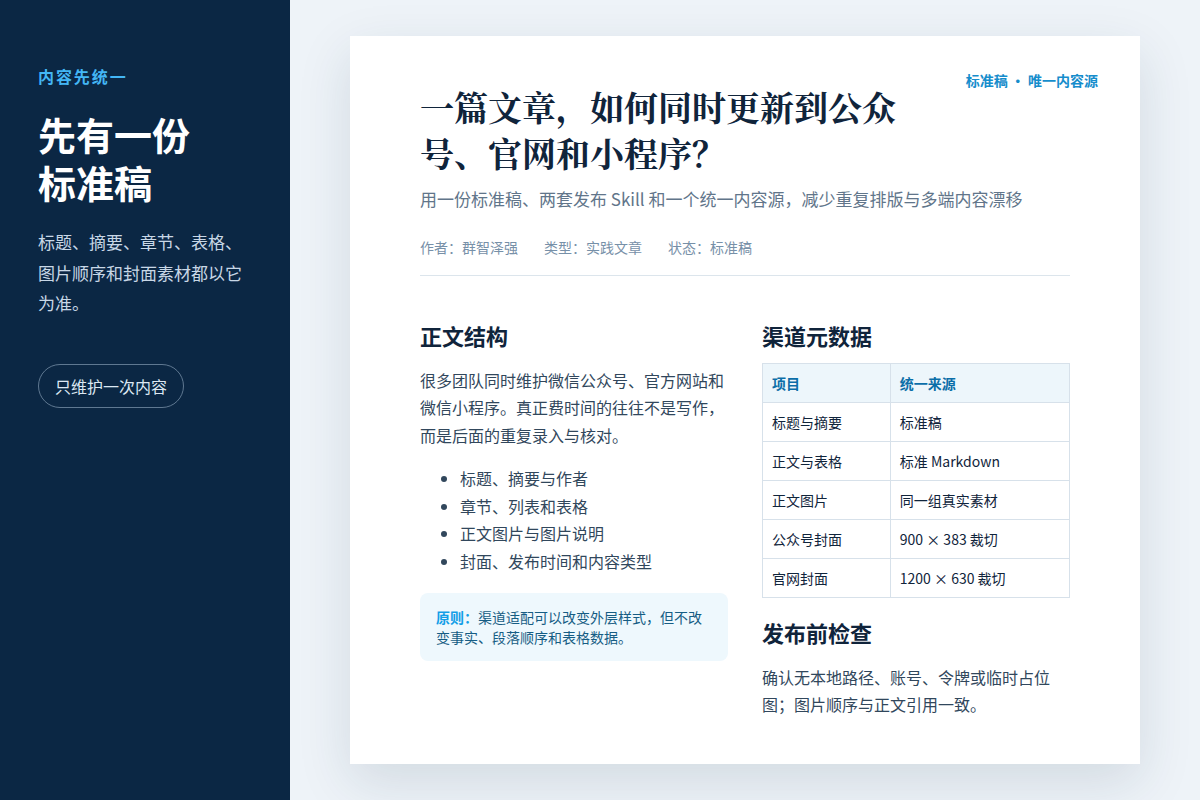Click the 统一来源 table column header
The image size is (1200, 800).
980,384
